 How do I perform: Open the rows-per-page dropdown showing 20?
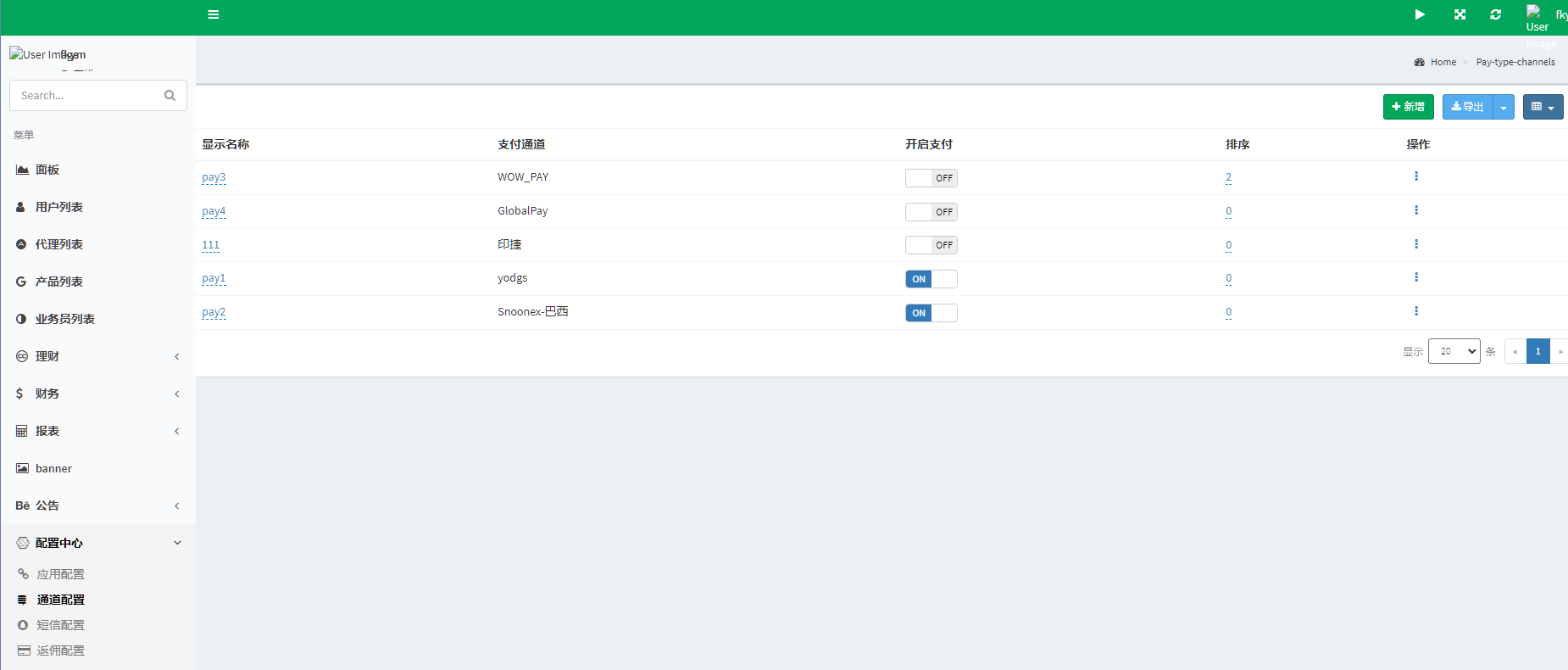click(x=1454, y=351)
